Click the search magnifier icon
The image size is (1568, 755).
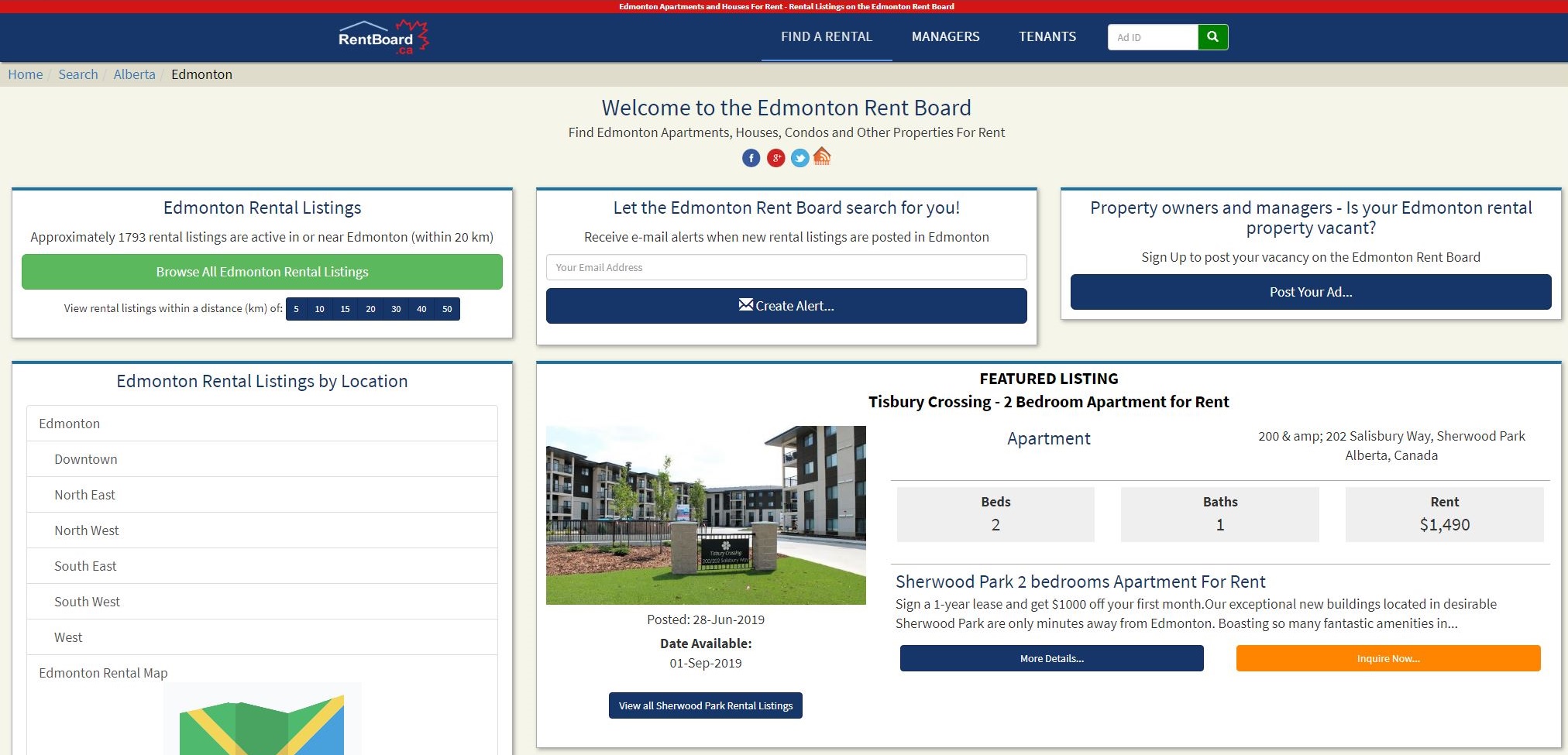1212,36
